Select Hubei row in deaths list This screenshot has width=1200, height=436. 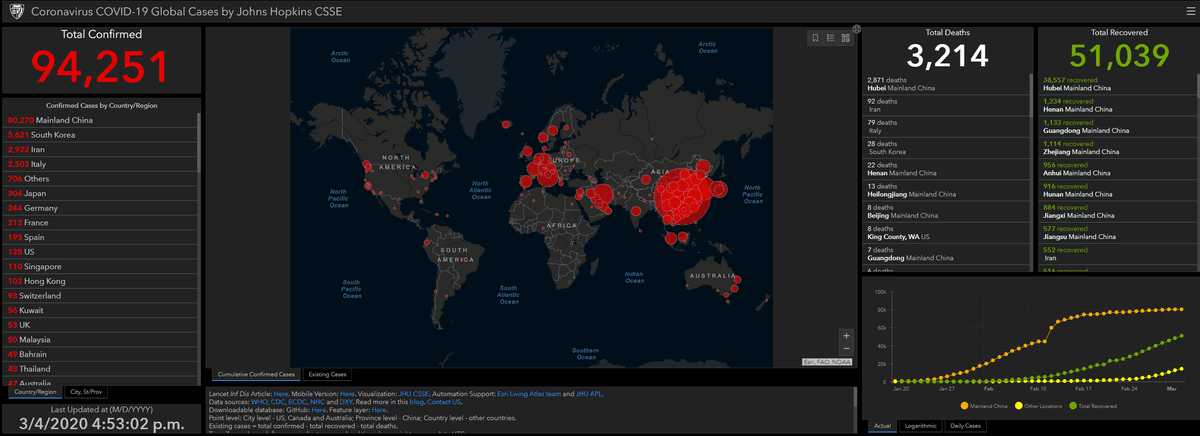tap(944, 83)
